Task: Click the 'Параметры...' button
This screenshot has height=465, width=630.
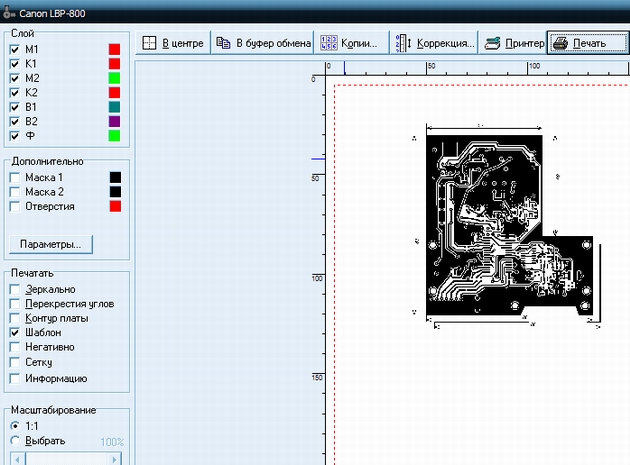Action: point(50,244)
